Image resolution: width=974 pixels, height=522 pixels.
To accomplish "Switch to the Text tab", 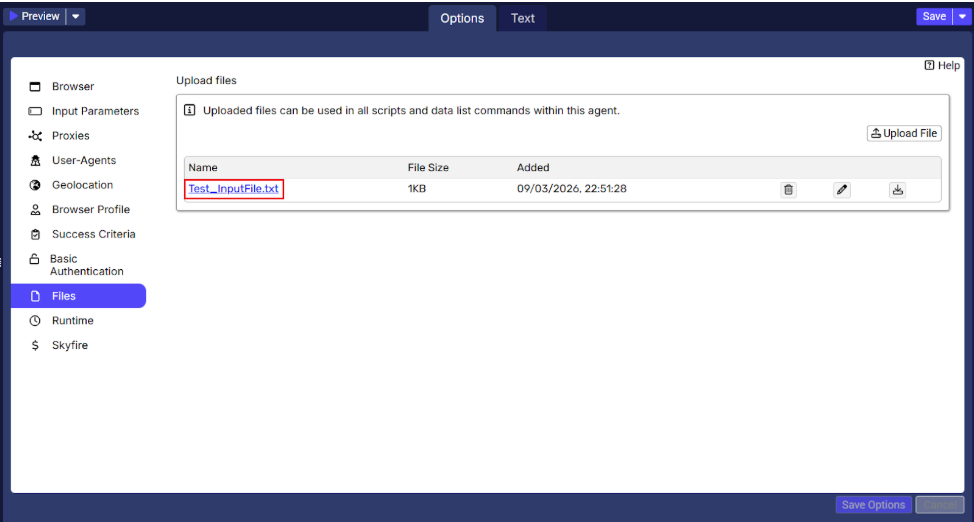I will pos(522,18).
